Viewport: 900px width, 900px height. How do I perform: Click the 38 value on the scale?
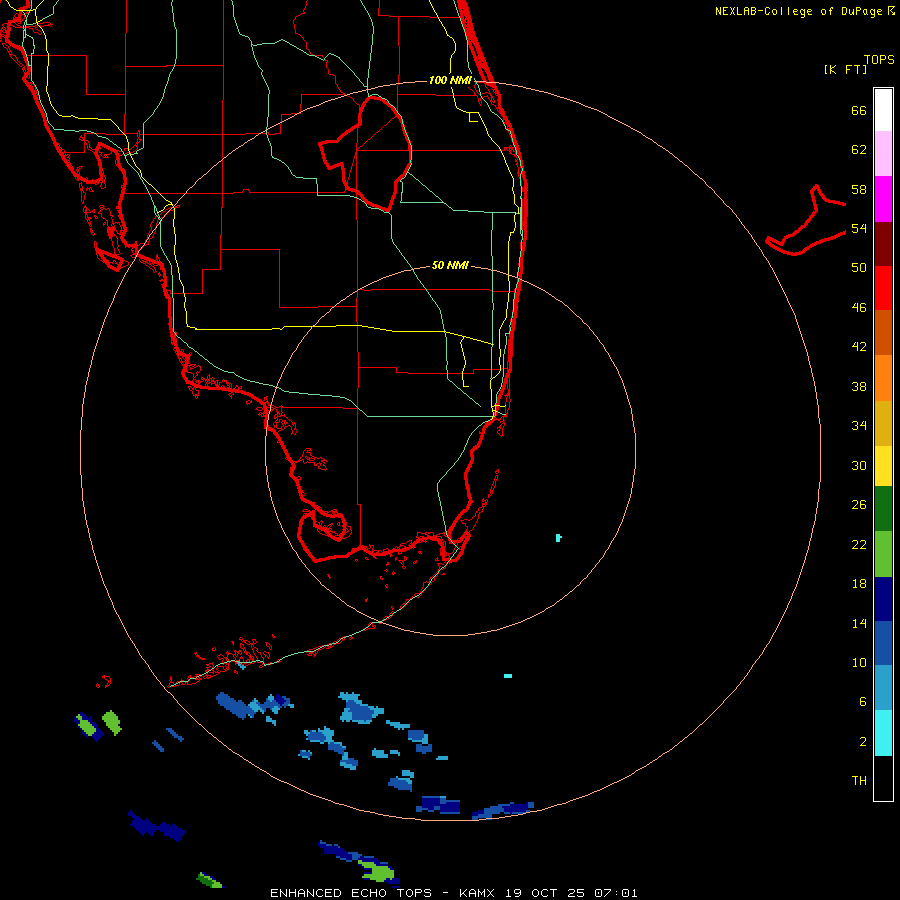(x=859, y=386)
